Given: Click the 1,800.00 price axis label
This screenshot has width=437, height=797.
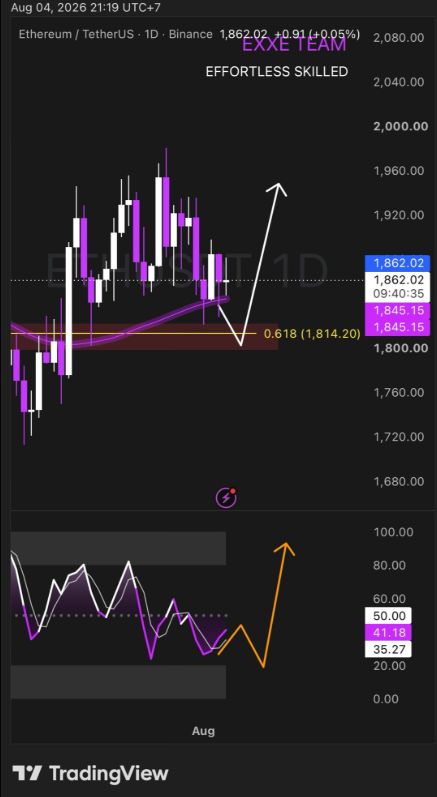Looking at the screenshot, I should (399, 348).
